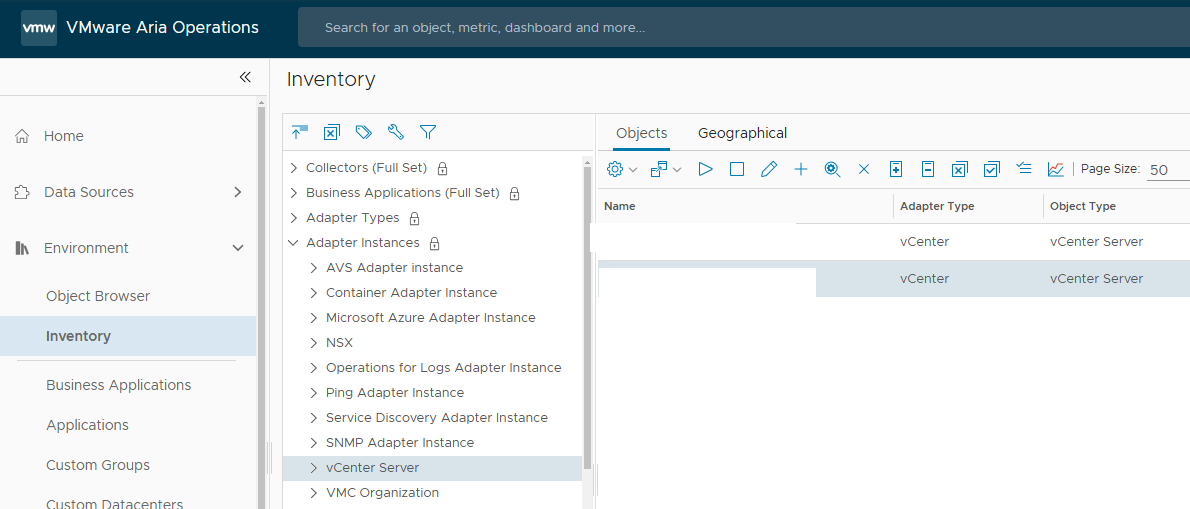The width and height of the screenshot is (1190, 509).
Task: Expand the Data Sources menu chevron
Action: click(237, 192)
